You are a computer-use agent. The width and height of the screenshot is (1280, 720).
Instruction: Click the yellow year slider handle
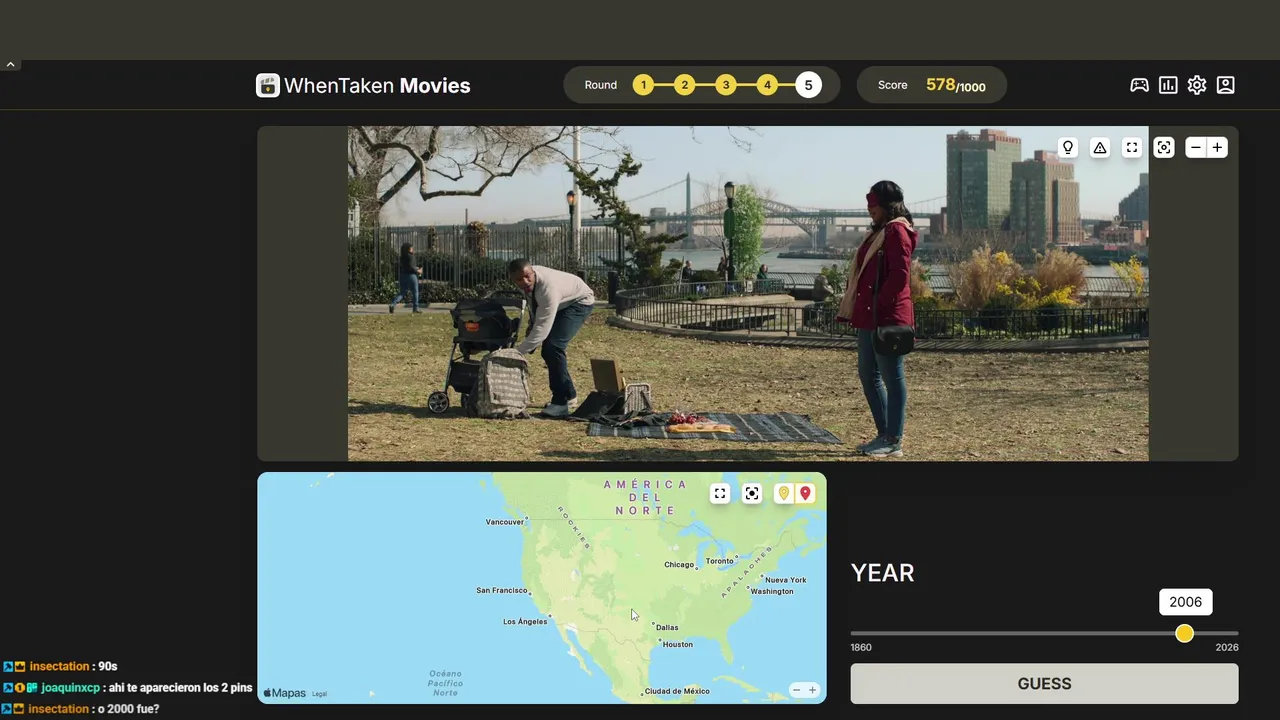(x=1185, y=633)
